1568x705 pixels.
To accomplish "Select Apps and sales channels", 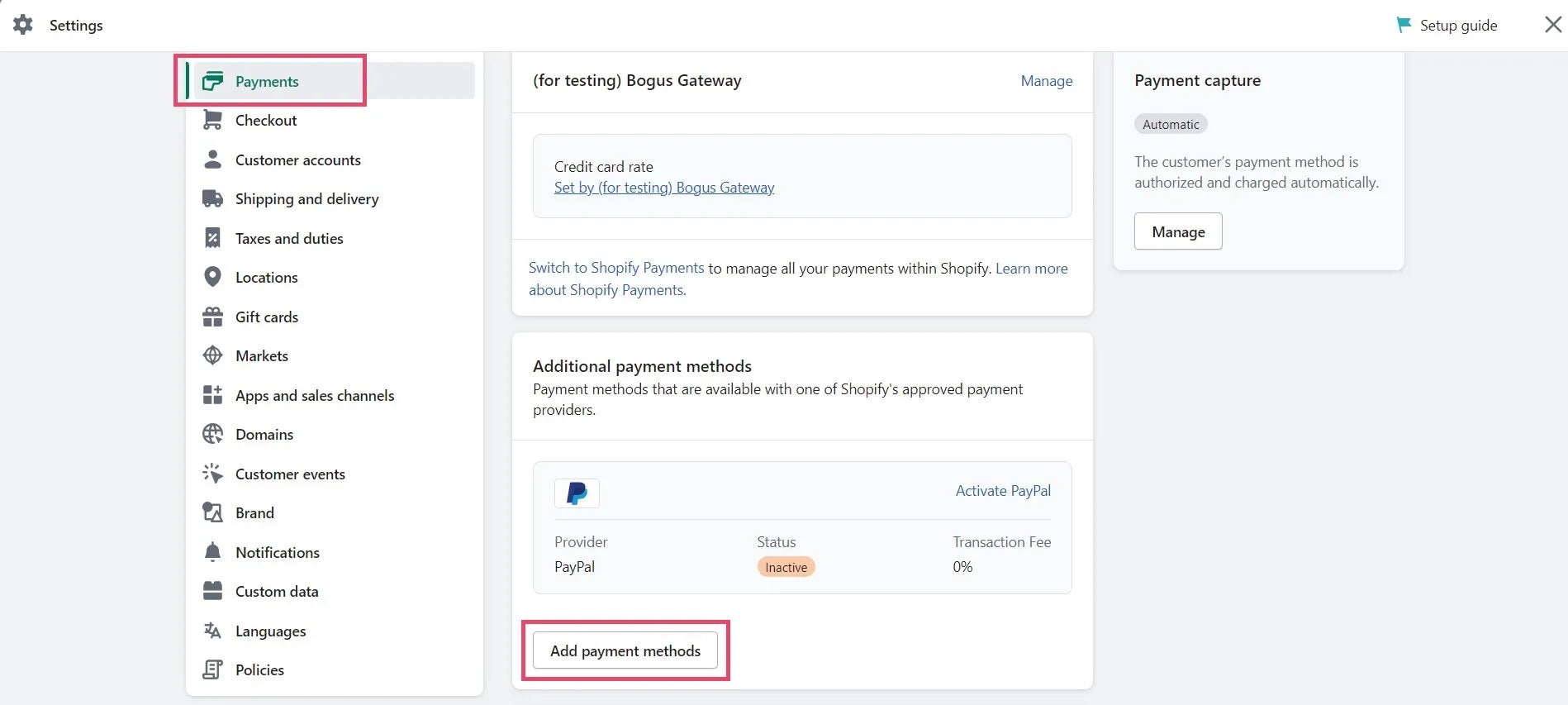I will click(315, 396).
